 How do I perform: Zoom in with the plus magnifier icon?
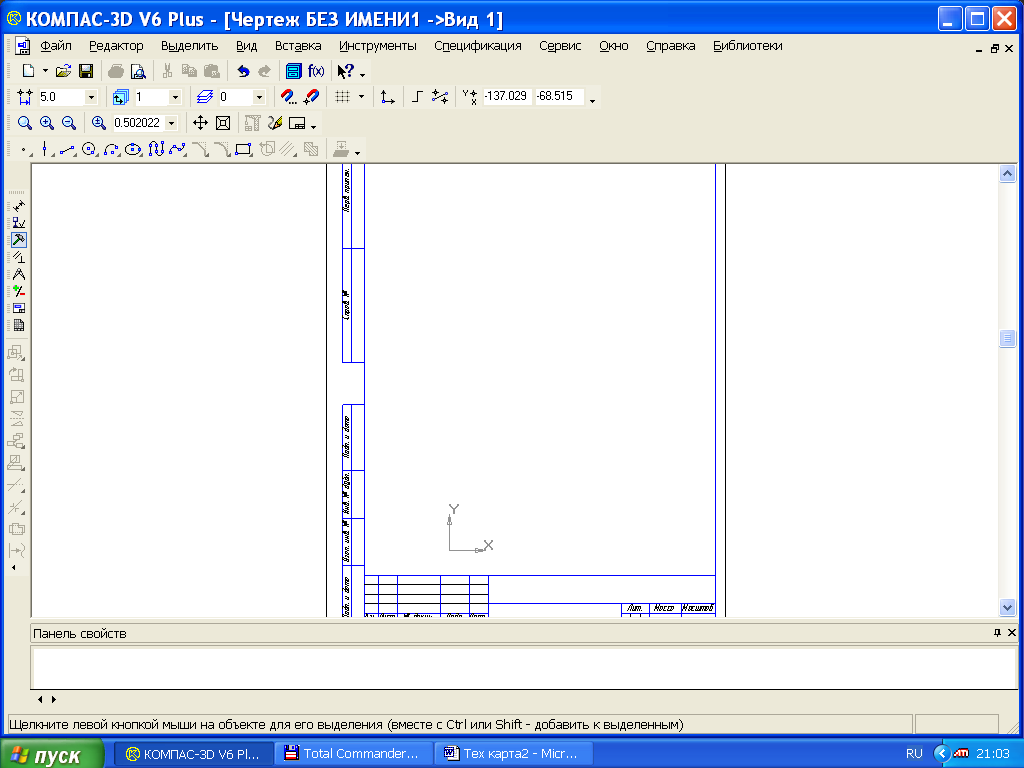(x=47, y=123)
